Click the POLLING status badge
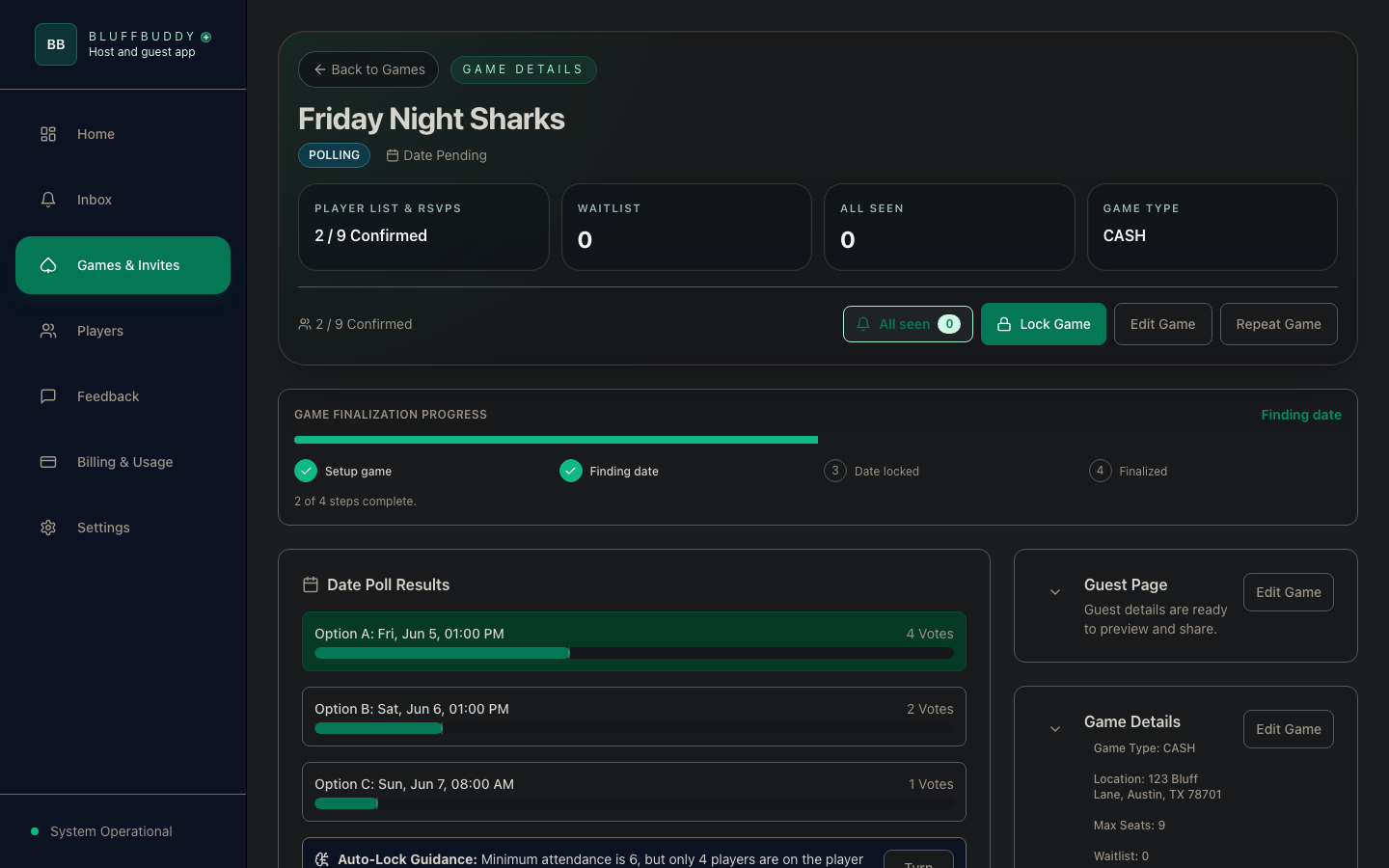 [x=334, y=155]
